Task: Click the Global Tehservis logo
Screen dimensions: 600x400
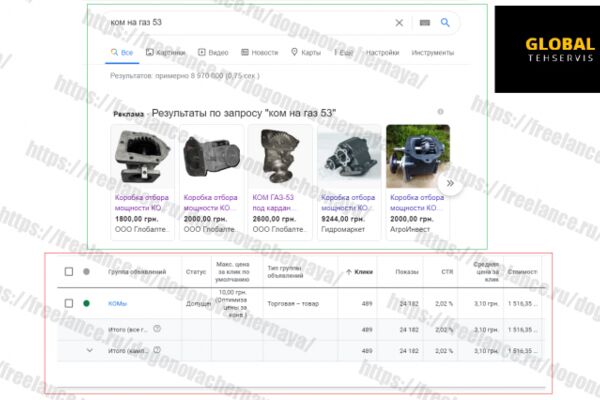Action: click(x=547, y=49)
